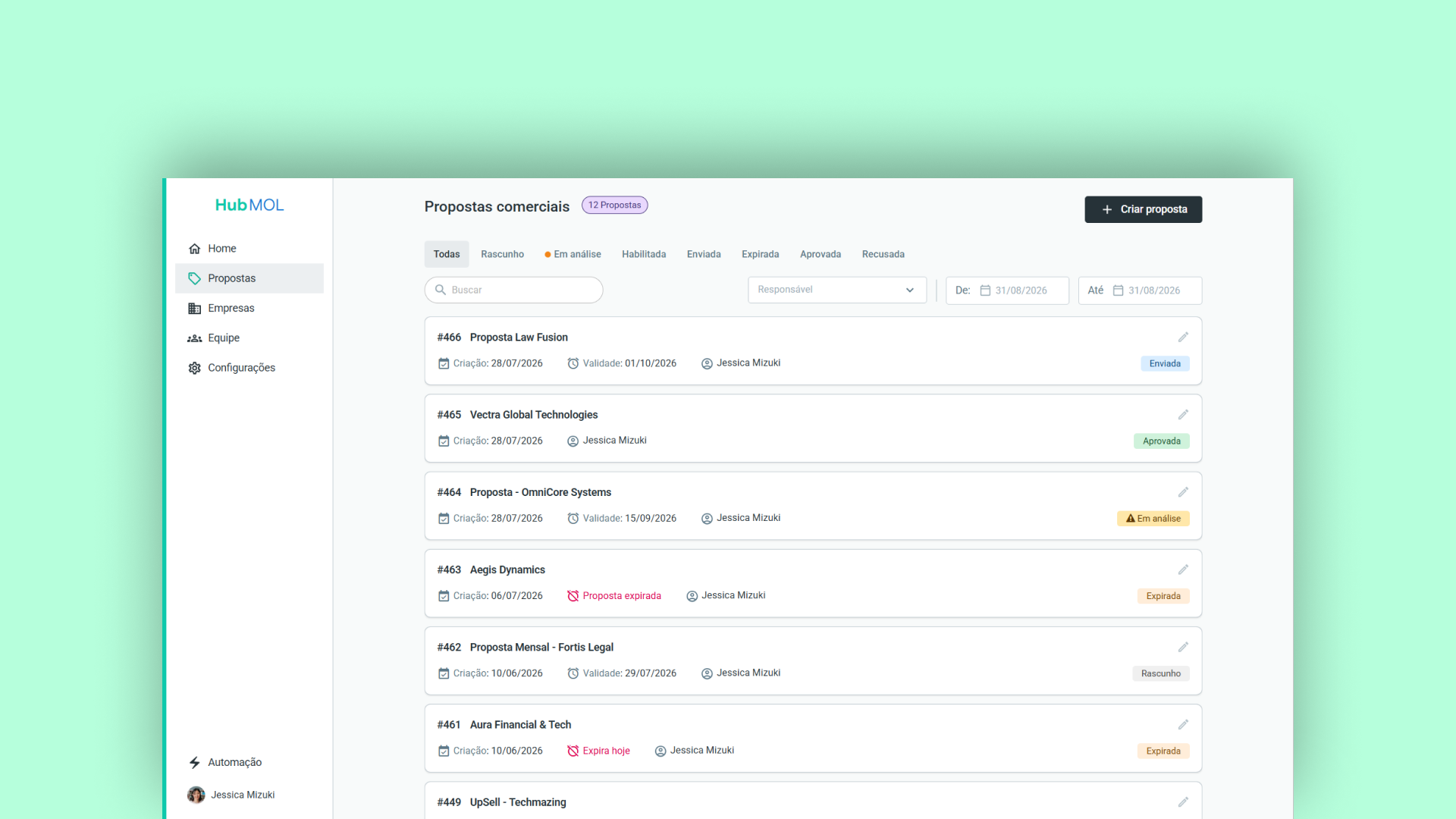Click the 12 Propostas count badge
1456x819 pixels.
click(x=614, y=205)
